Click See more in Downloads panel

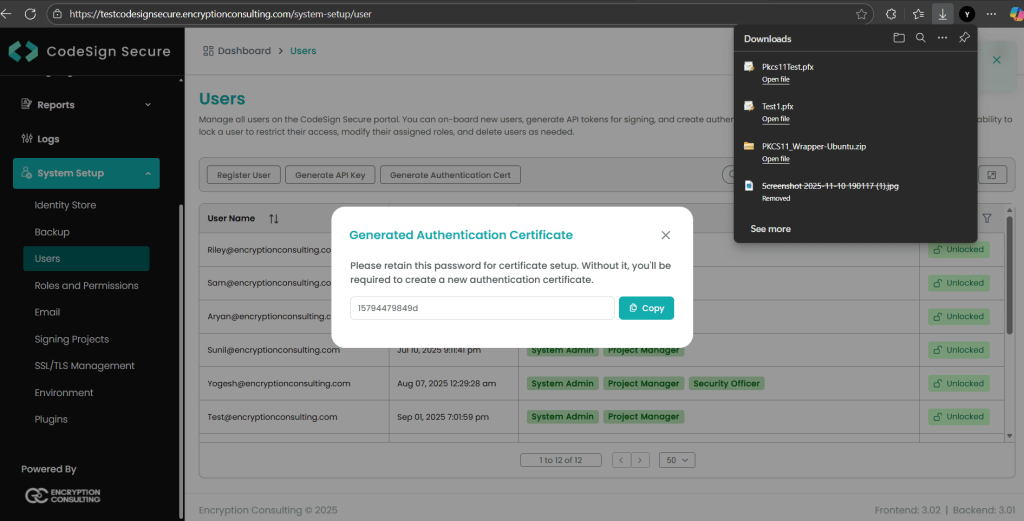click(771, 229)
